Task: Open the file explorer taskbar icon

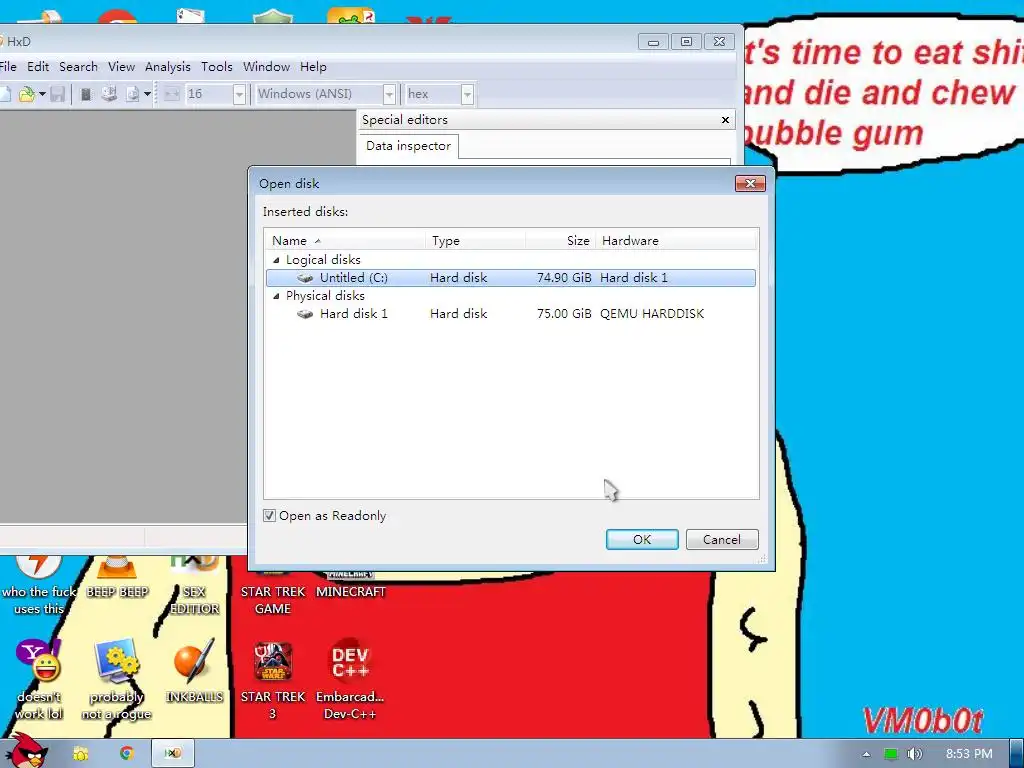Action: pos(81,754)
